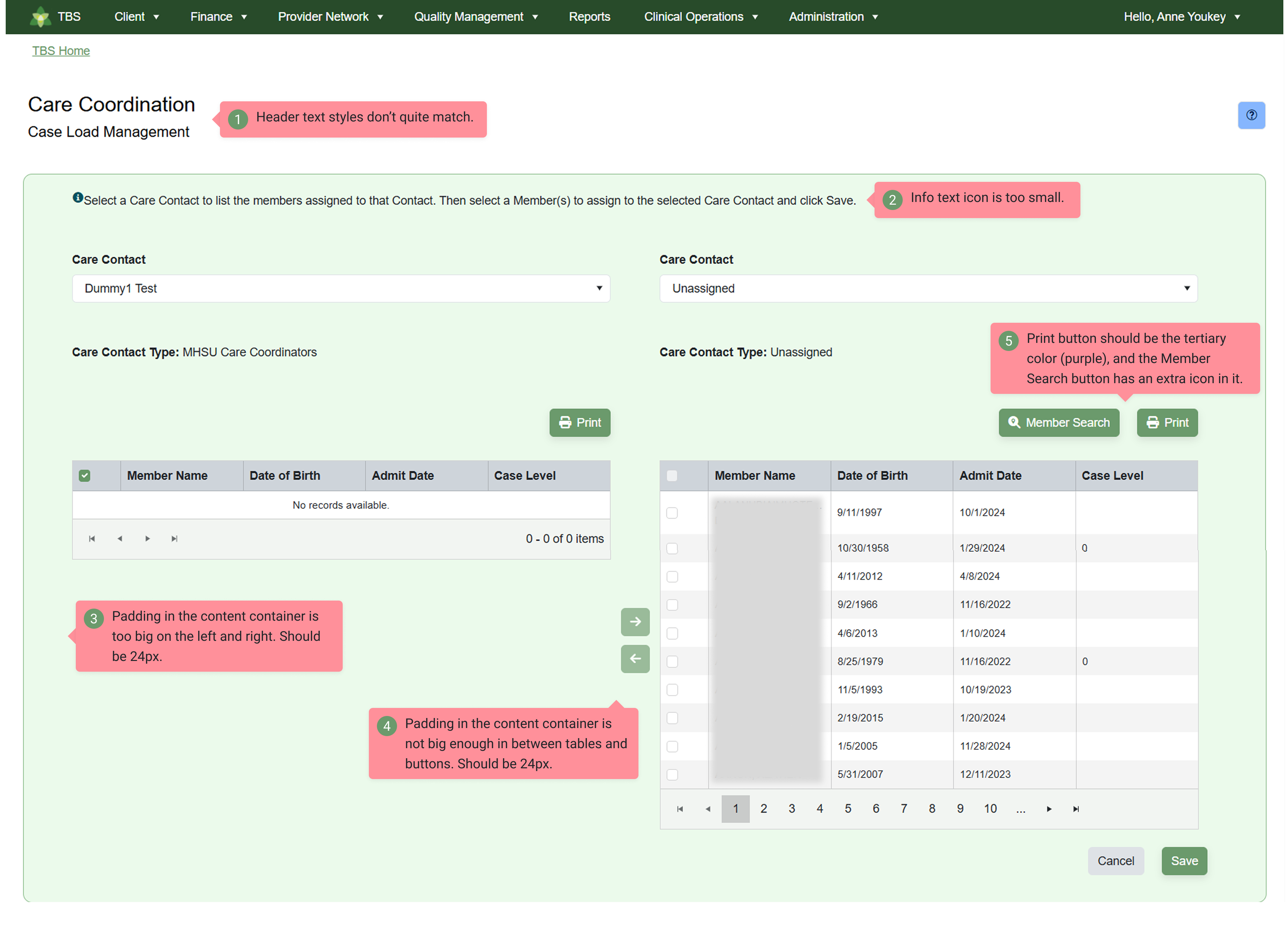
Task: Click the Cancel button
Action: (x=1115, y=861)
